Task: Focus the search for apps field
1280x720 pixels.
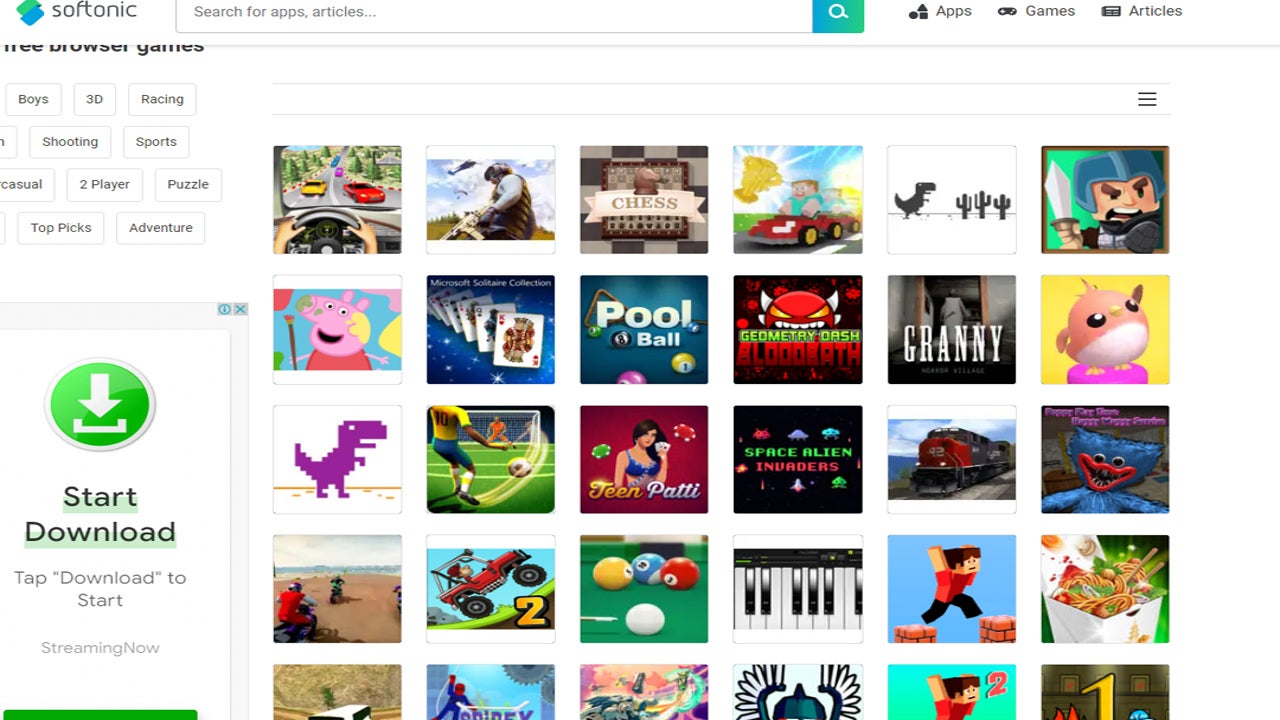Action: point(494,13)
